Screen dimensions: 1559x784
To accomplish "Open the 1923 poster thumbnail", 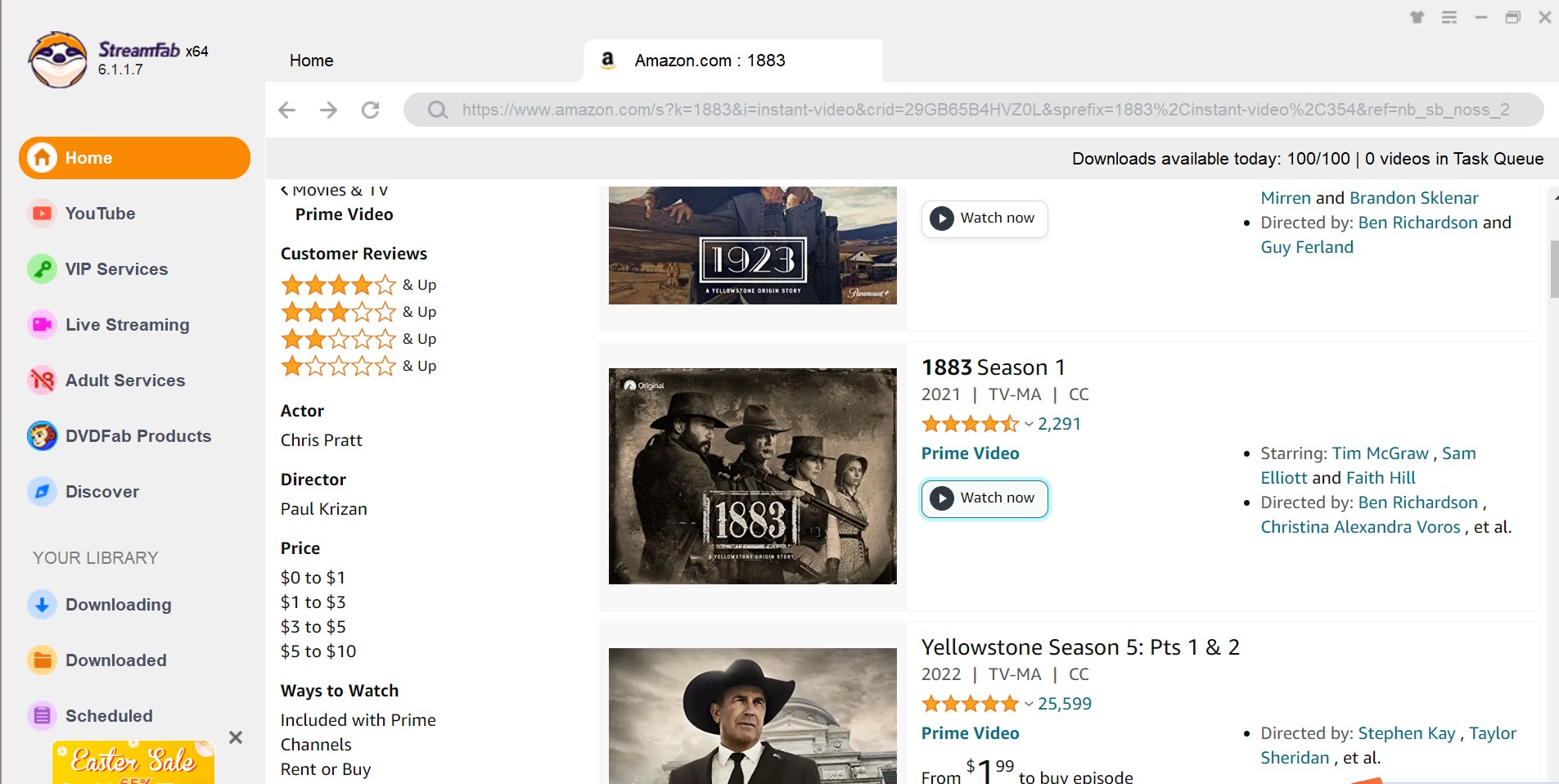I will (753, 246).
